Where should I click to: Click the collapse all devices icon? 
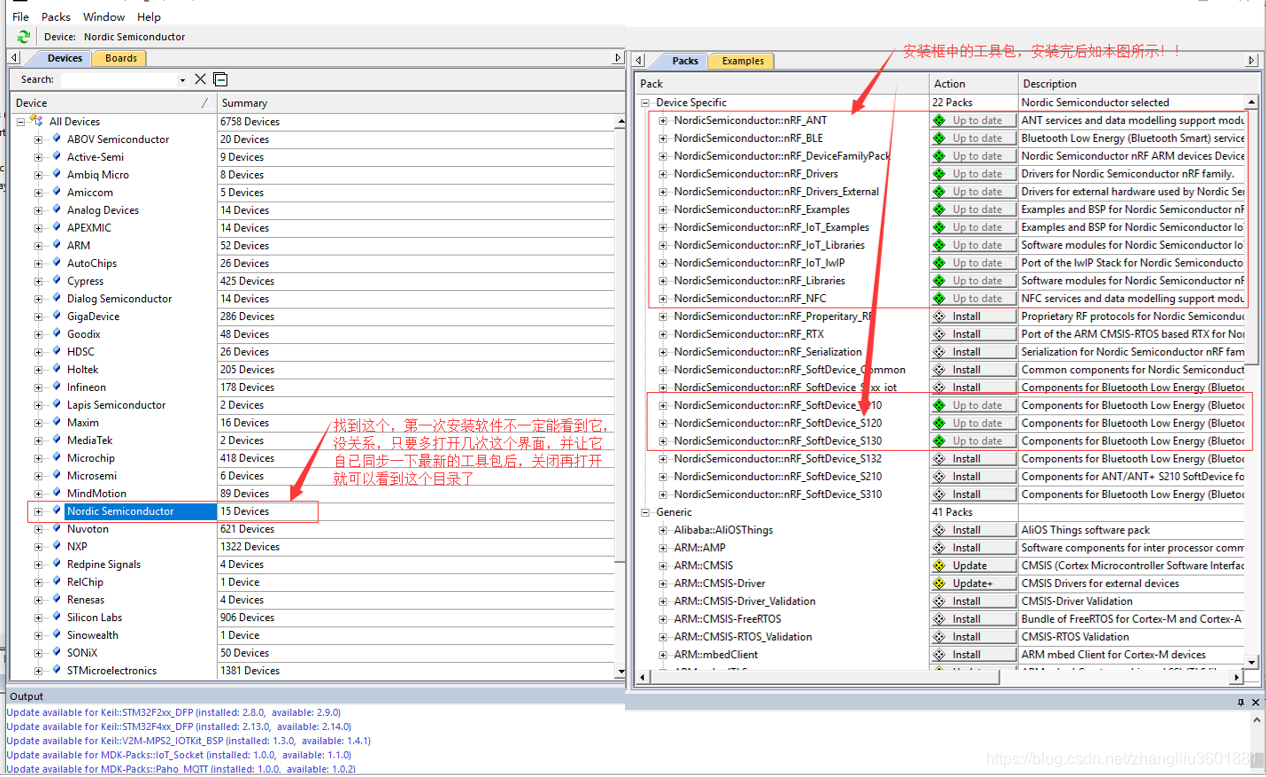(x=221, y=79)
